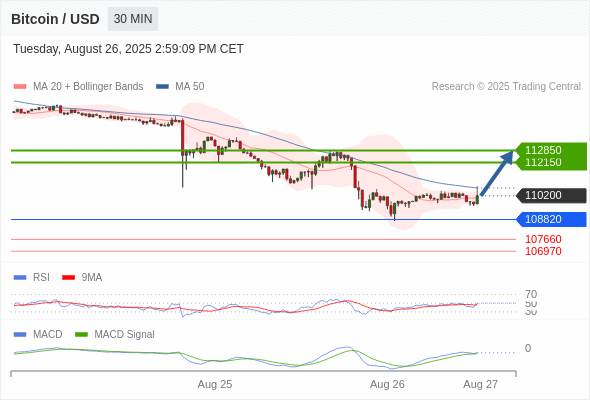Click the MA 50 legend label

point(190,87)
